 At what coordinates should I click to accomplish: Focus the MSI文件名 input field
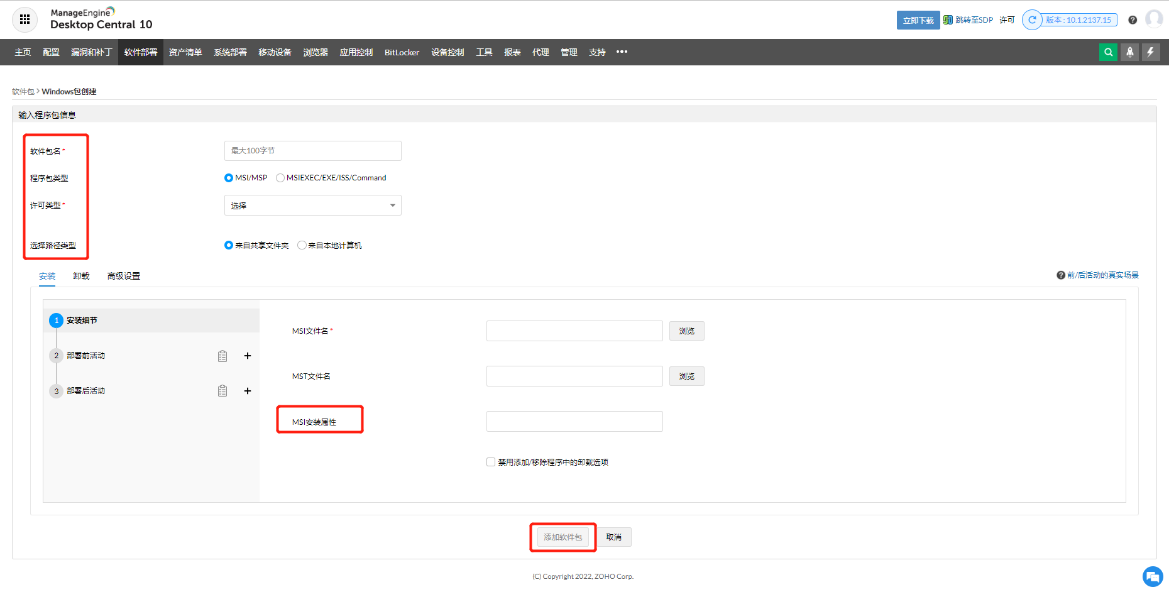(x=574, y=331)
